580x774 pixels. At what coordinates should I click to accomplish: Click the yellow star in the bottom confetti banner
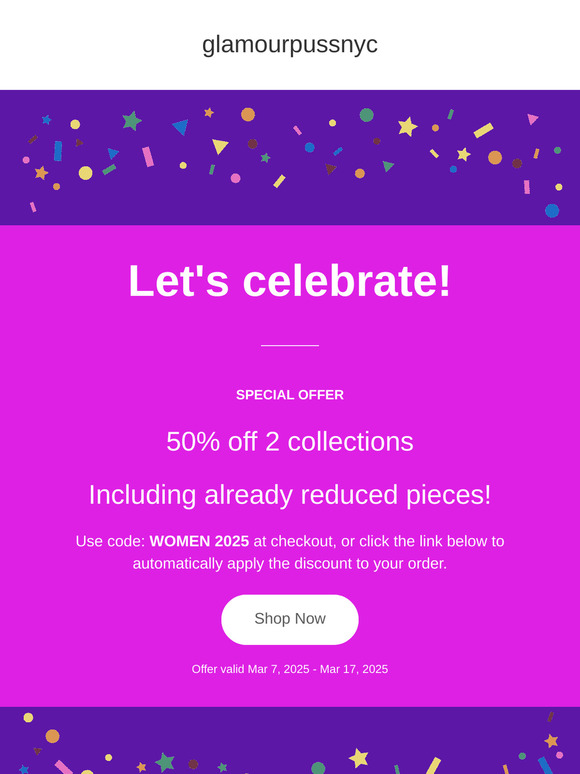[x=358, y=758]
